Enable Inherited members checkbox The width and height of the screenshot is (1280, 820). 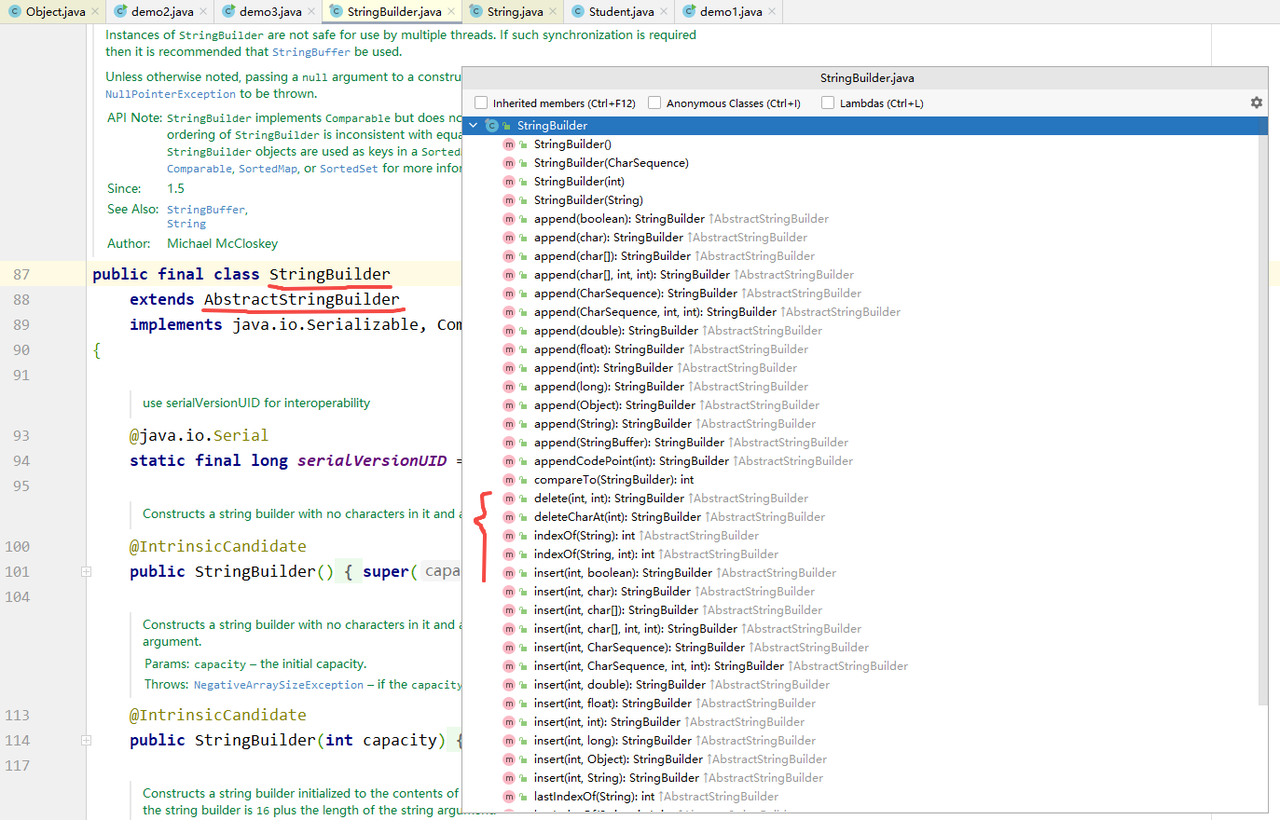pyautogui.click(x=481, y=103)
